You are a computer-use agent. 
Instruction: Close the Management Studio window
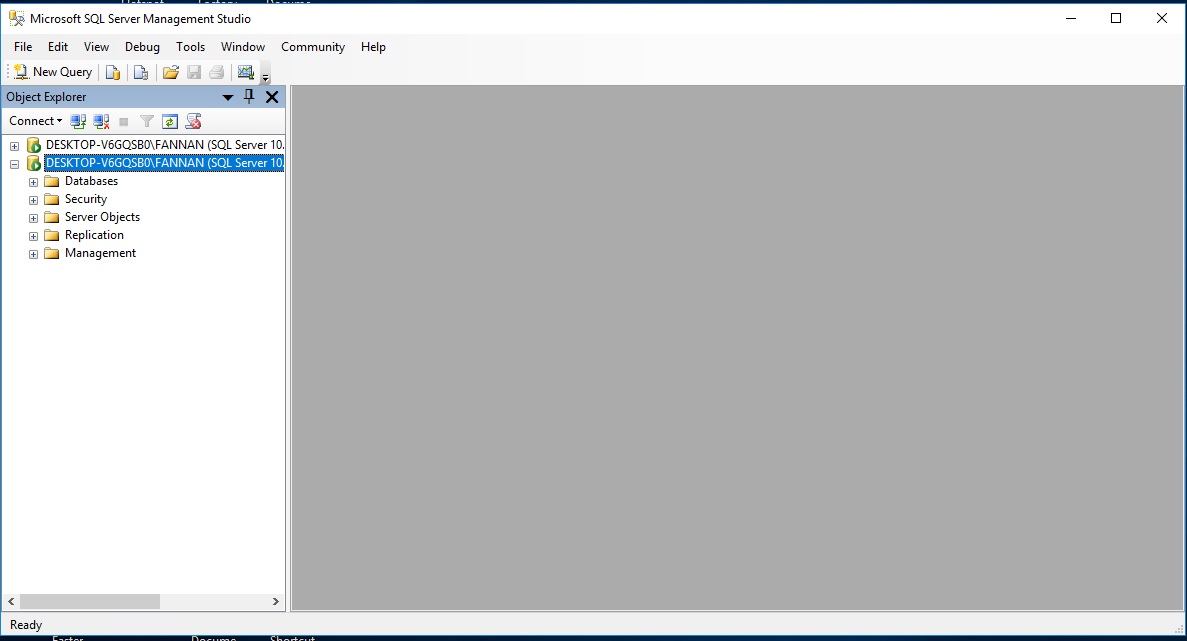coord(1162,18)
